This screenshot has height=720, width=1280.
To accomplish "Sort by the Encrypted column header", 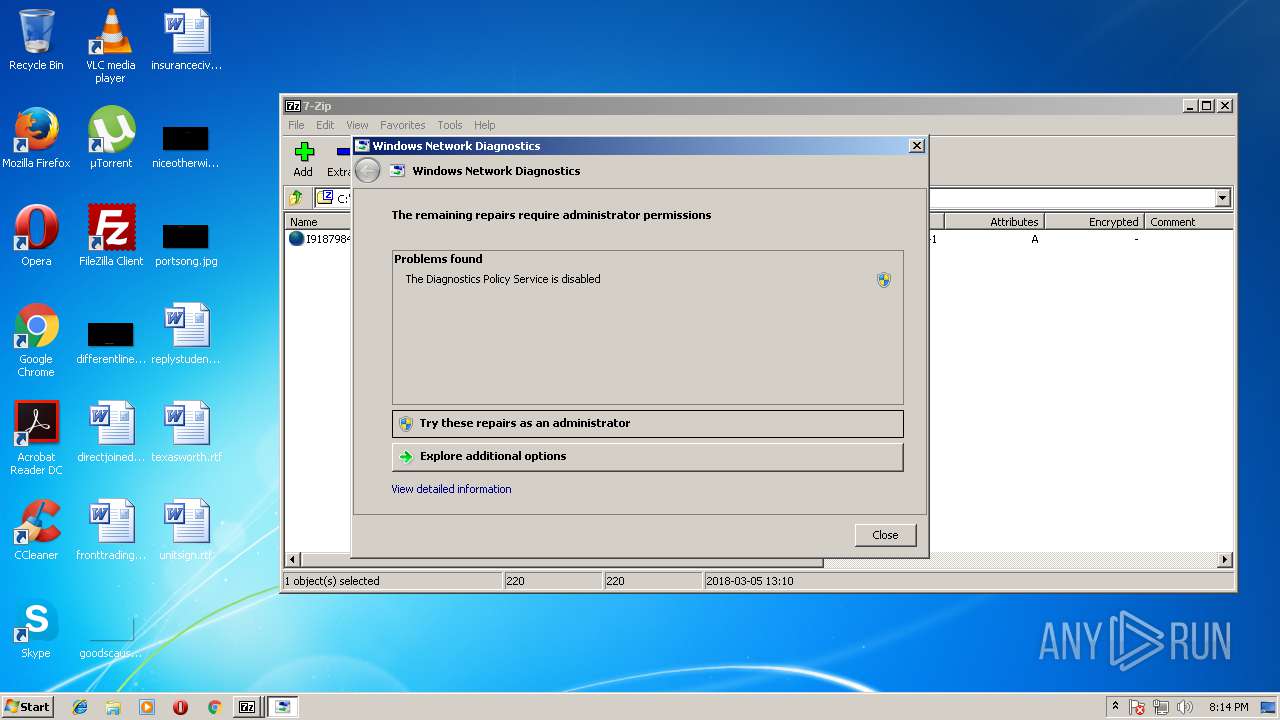I will click(1094, 222).
